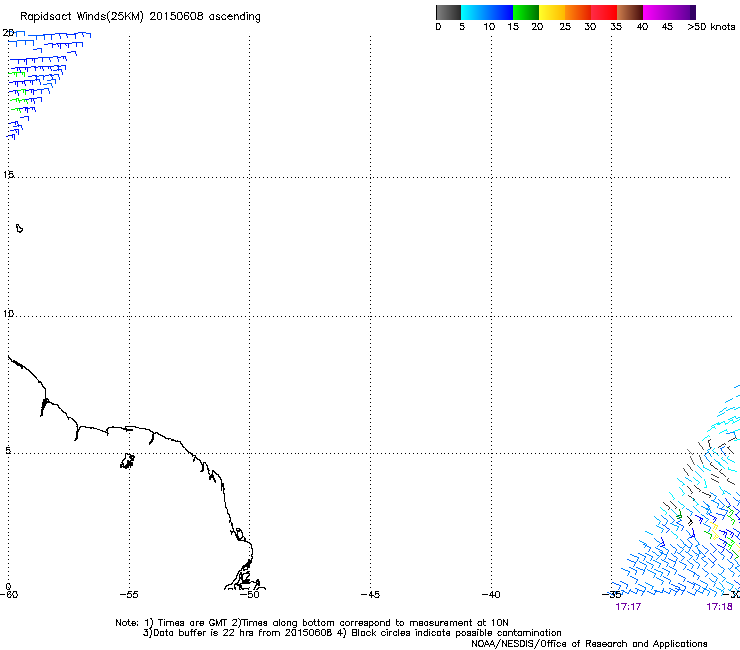Click the green 15-20 knots color segment
Screen dimensions: 740x650
[526, 12]
